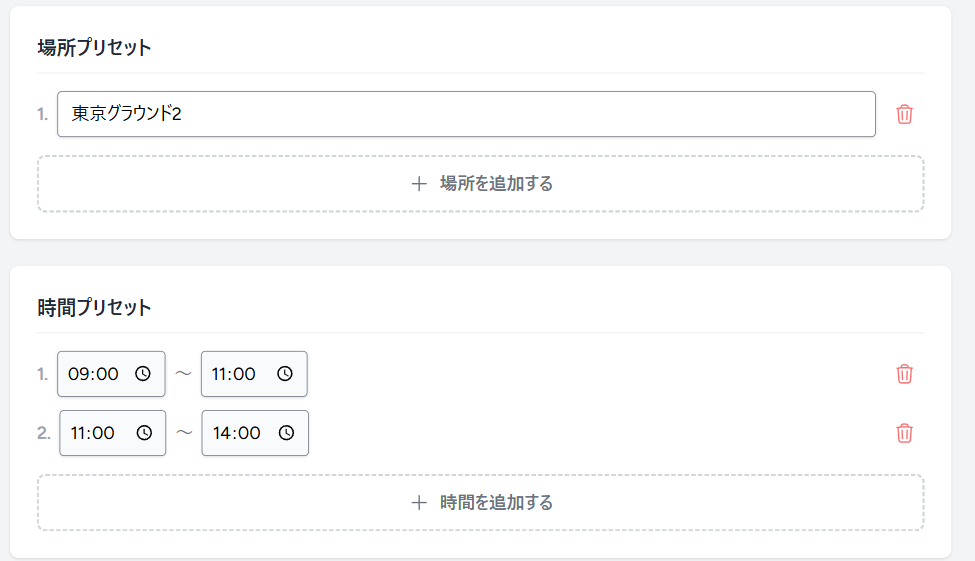The image size is (975, 561).
Task: Select the minutes segment of 09:00 start time
Action: (107, 374)
